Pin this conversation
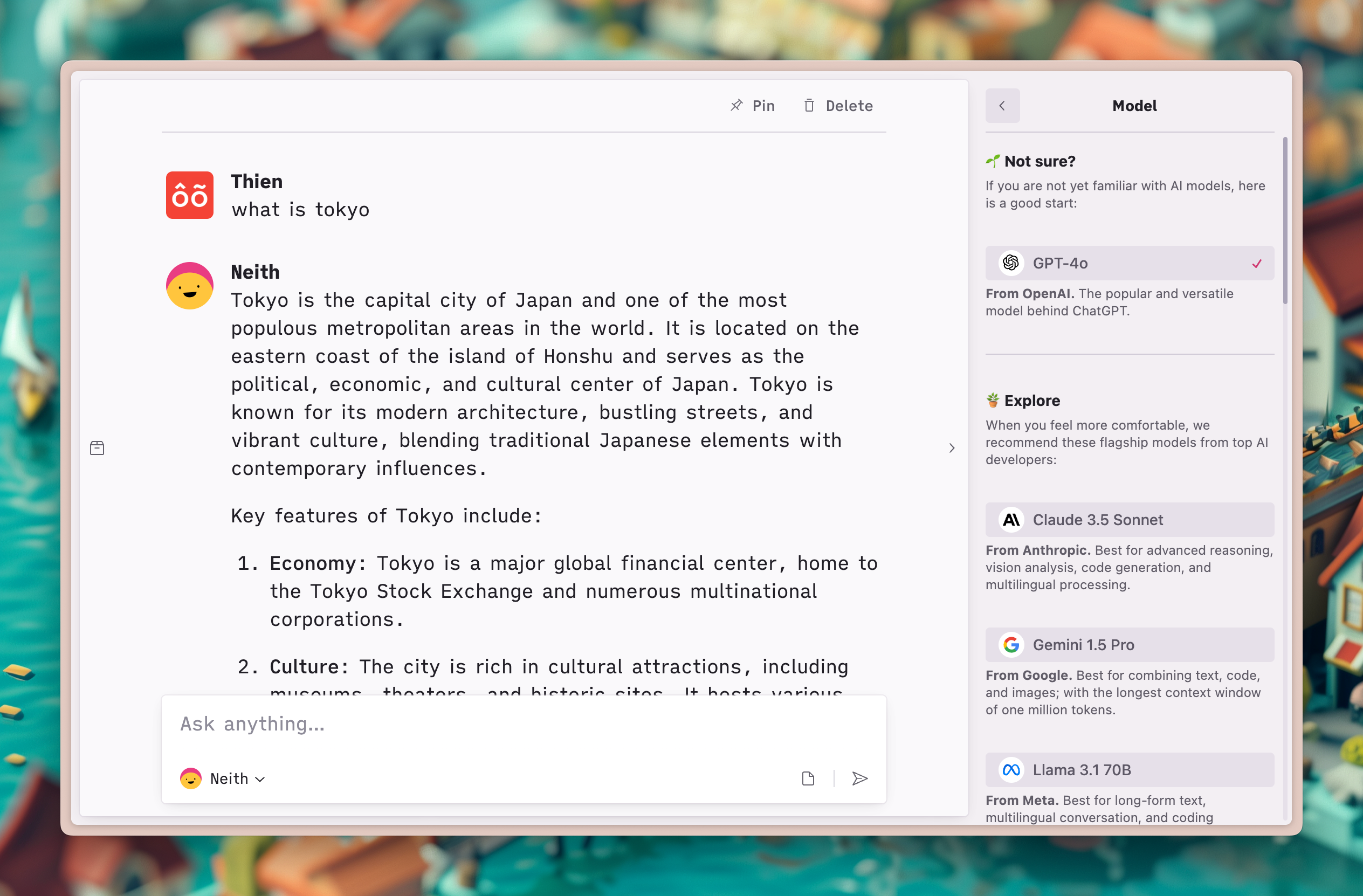This screenshot has height=896, width=1363. tap(752, 106)
